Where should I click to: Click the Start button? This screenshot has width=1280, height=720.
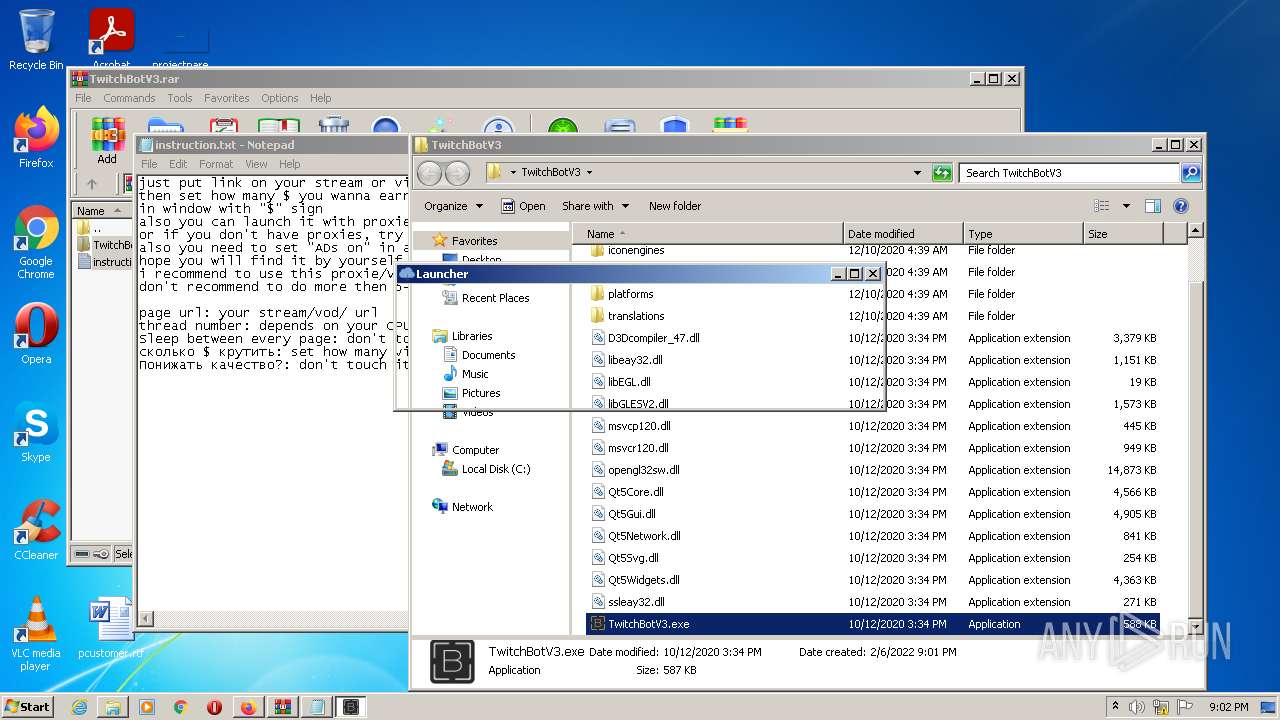click(x=28, y=707)
